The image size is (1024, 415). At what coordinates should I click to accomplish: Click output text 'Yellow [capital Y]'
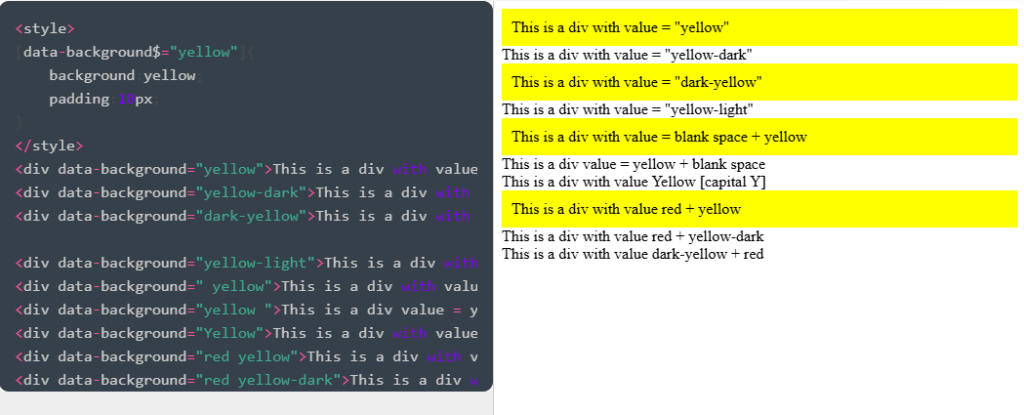pyautogui.click(x=633, y=181)
